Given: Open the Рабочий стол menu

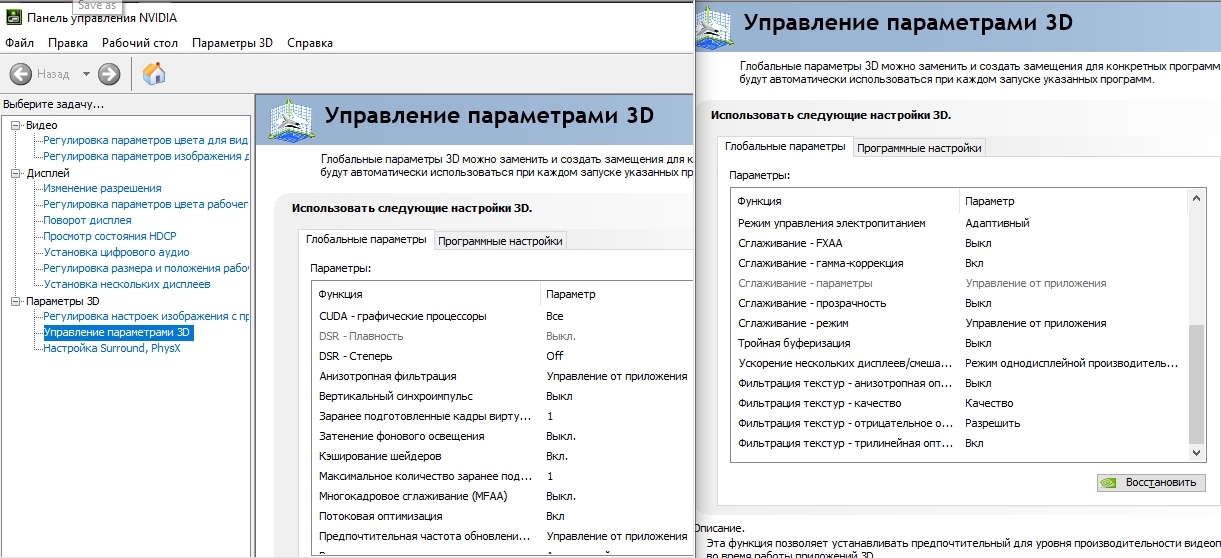Looking at the screenshot, I should tap(140, 43).
